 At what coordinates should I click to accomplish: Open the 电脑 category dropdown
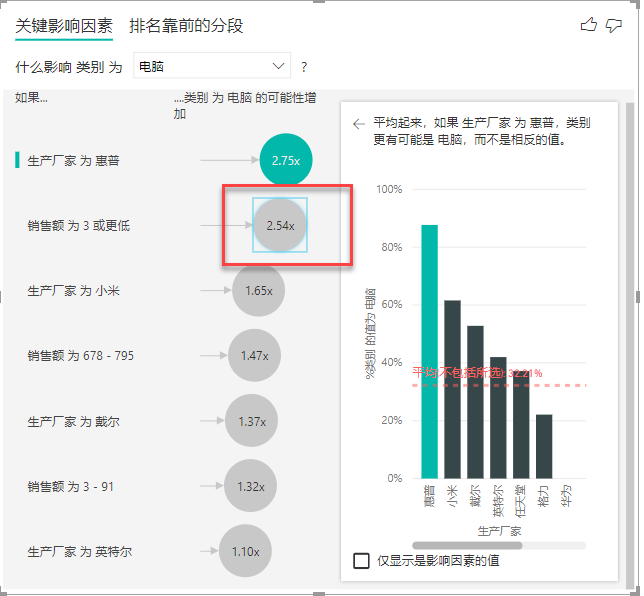coord(212,66)
